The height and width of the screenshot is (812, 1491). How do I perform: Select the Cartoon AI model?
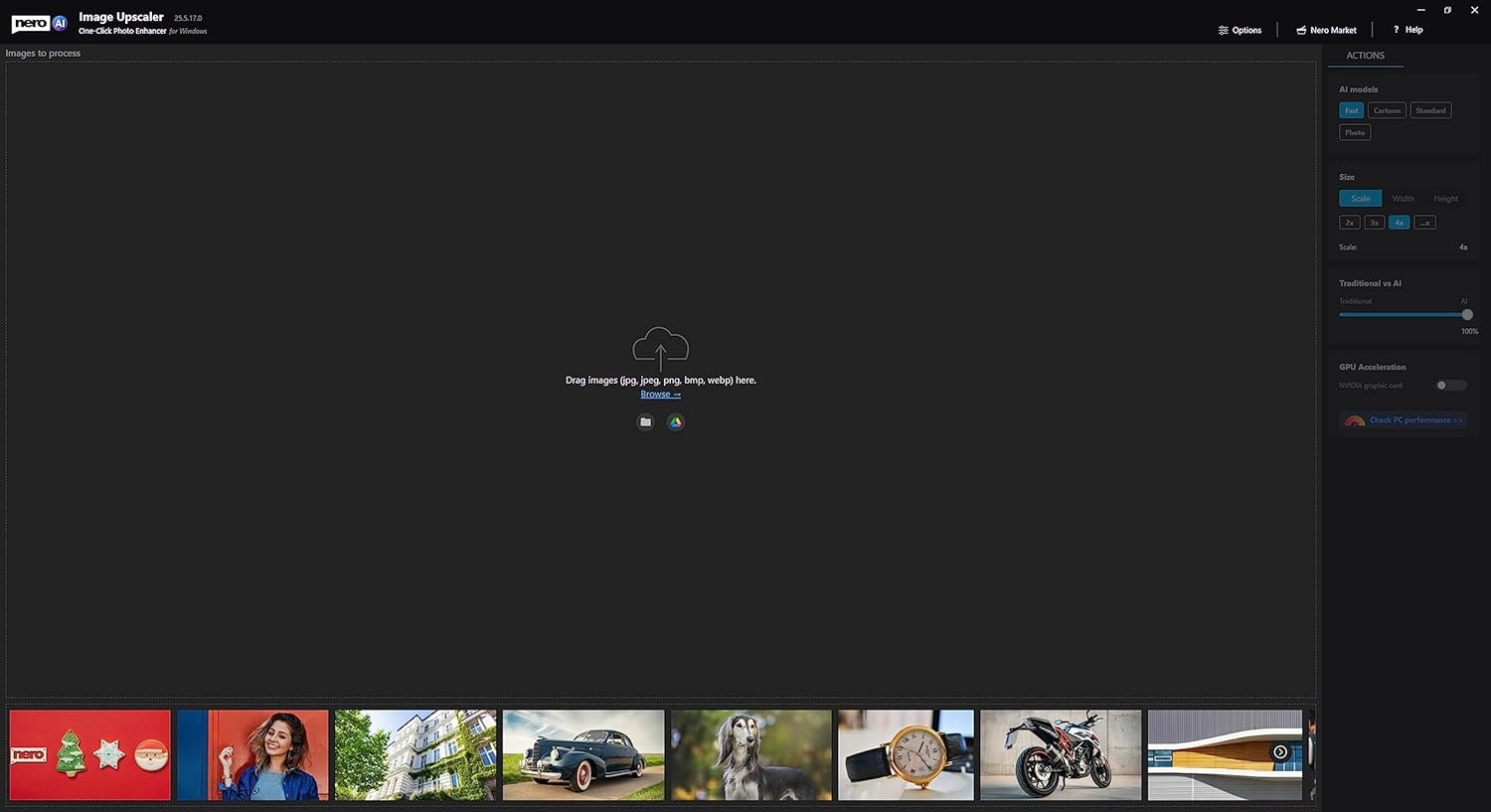pyautogui.click(x=1387, y=110)
